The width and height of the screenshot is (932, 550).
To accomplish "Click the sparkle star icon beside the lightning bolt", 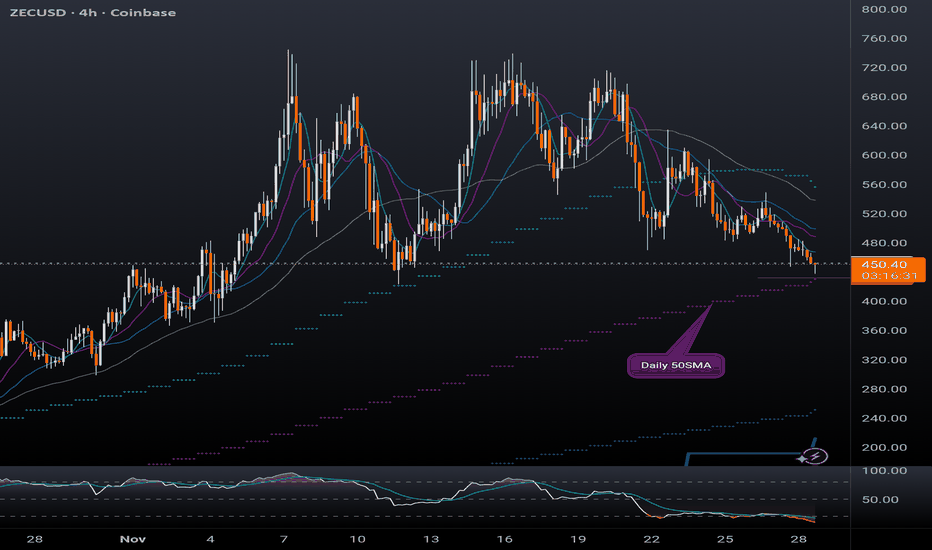I will pyautogui.click(x=802, y=457).
